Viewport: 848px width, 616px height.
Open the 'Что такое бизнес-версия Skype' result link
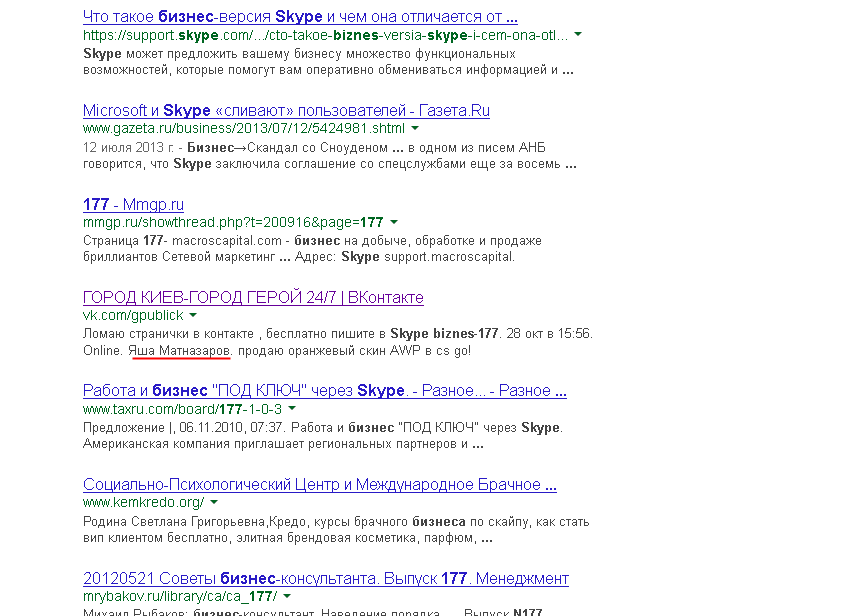coord(300,17)
